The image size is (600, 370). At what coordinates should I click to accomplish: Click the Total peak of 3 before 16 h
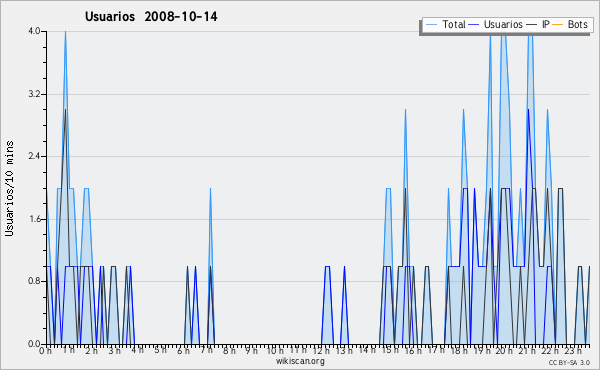coord(405,110)
